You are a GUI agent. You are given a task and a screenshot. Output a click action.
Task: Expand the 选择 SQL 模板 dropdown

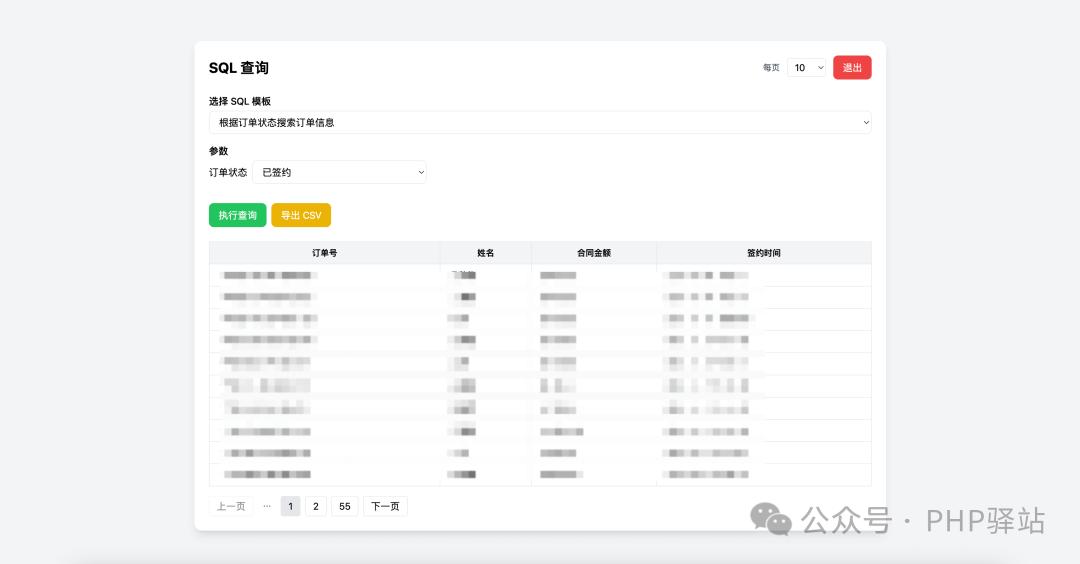click(540, 123)
